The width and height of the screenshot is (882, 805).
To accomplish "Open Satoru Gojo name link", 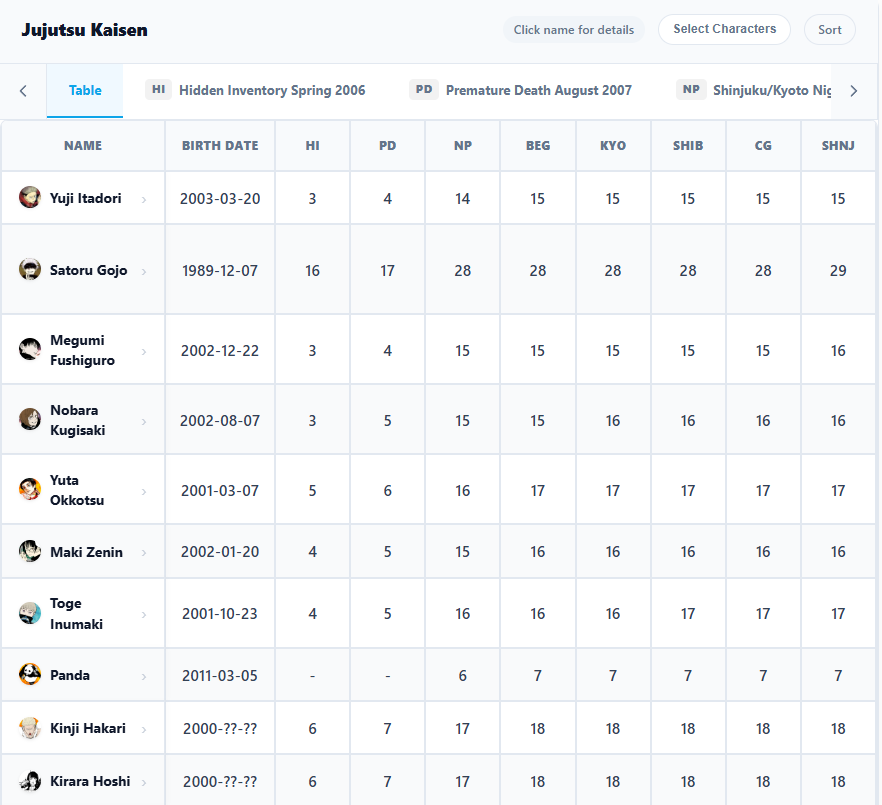I will coord(88,270).
